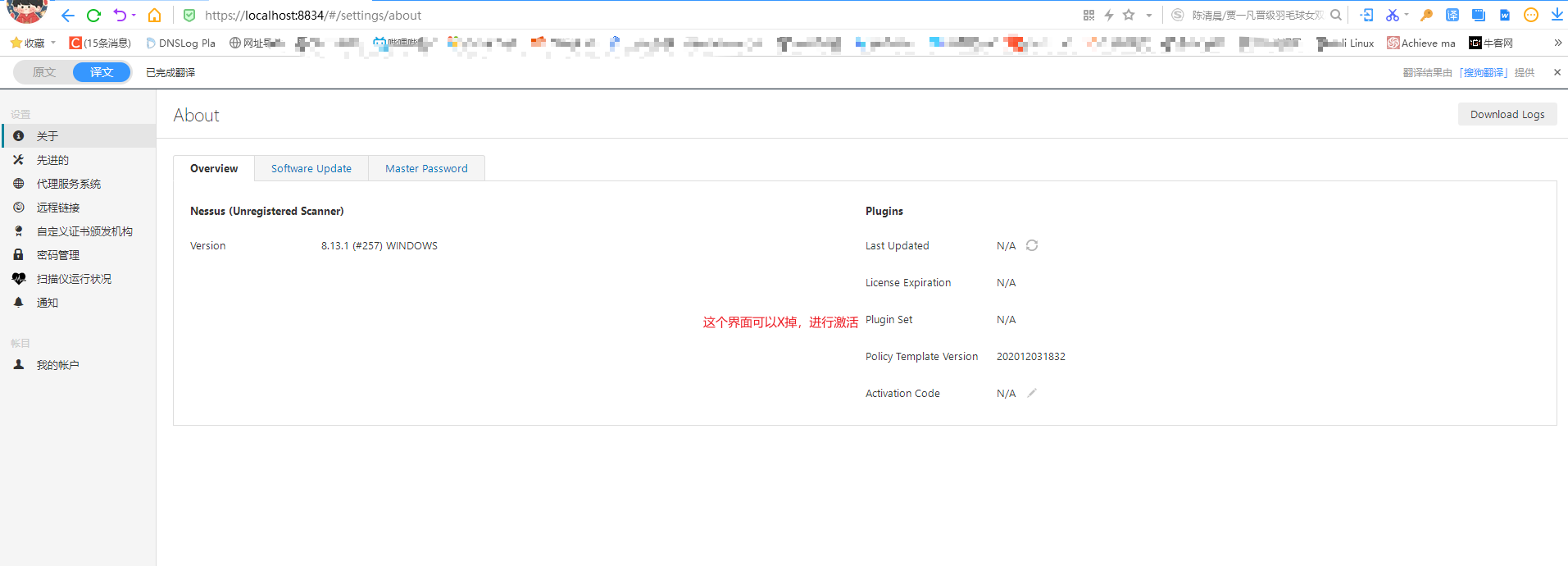Click the 已完成翻译 status text

coord(170,73)
